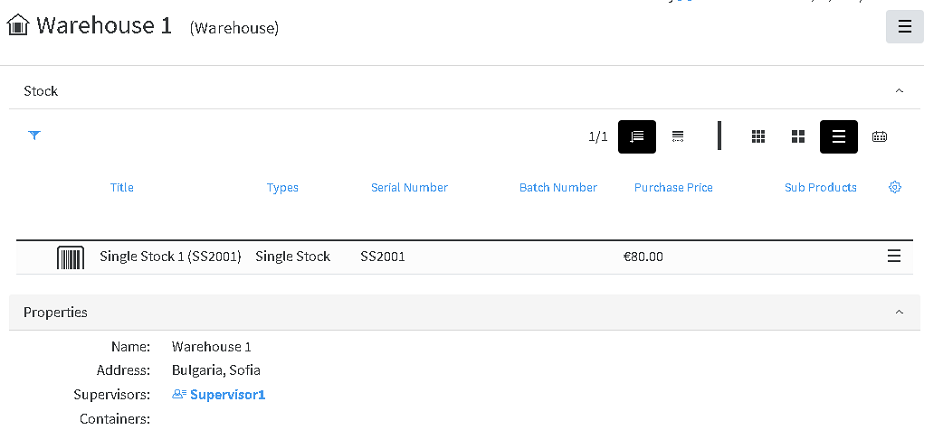Open column settings gear icon
The image size is (925, 431).
894,187
